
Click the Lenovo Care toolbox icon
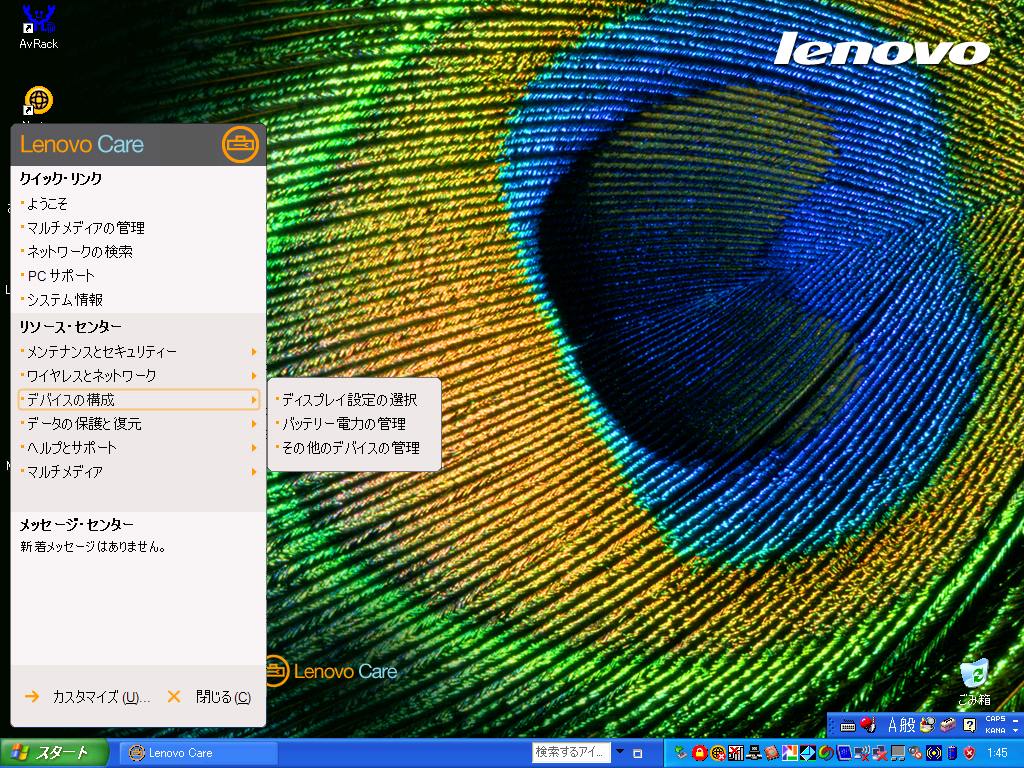[x=239, y=144]
